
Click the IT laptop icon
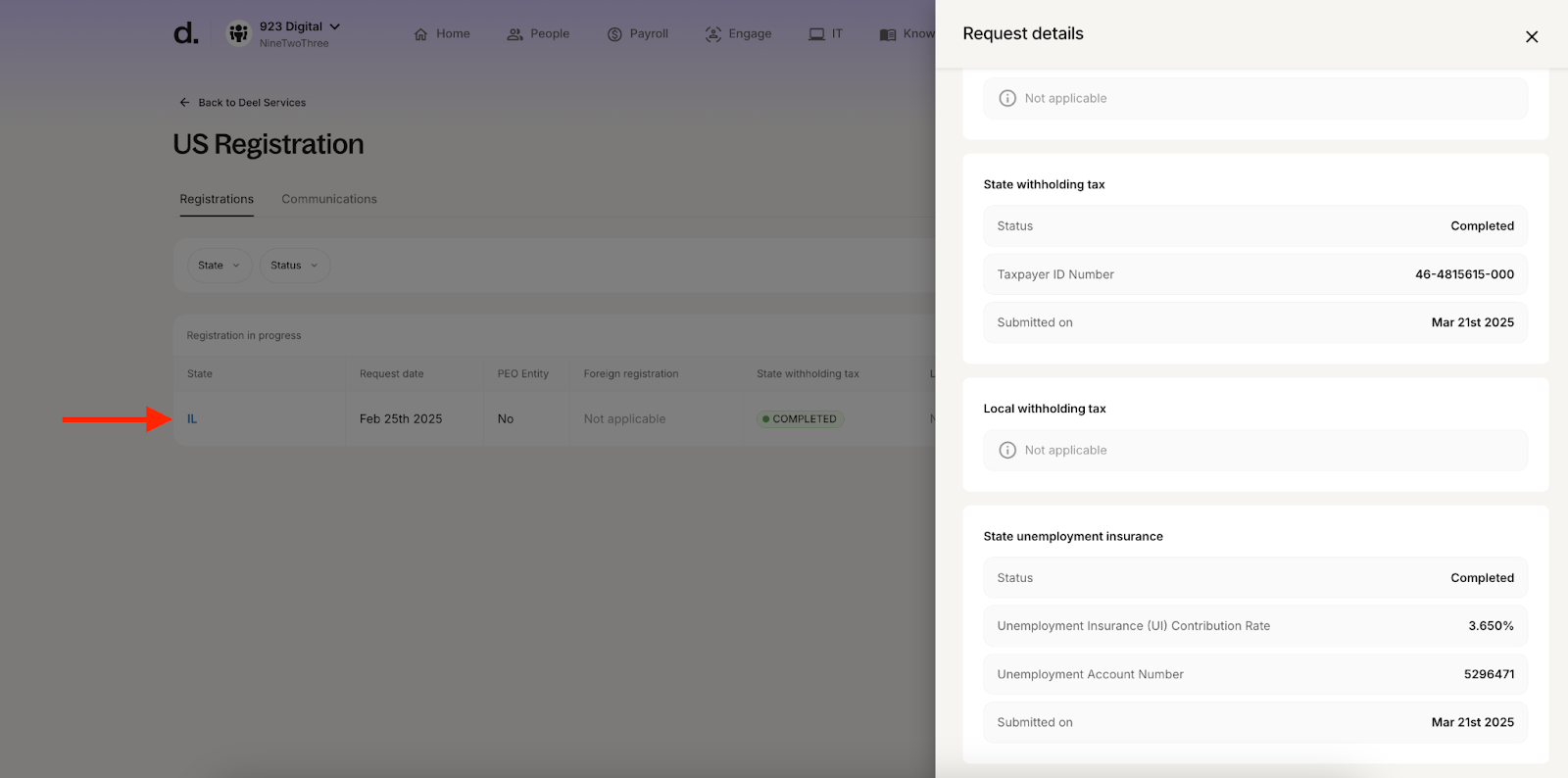pyautogui.click(x=816, y=34)
